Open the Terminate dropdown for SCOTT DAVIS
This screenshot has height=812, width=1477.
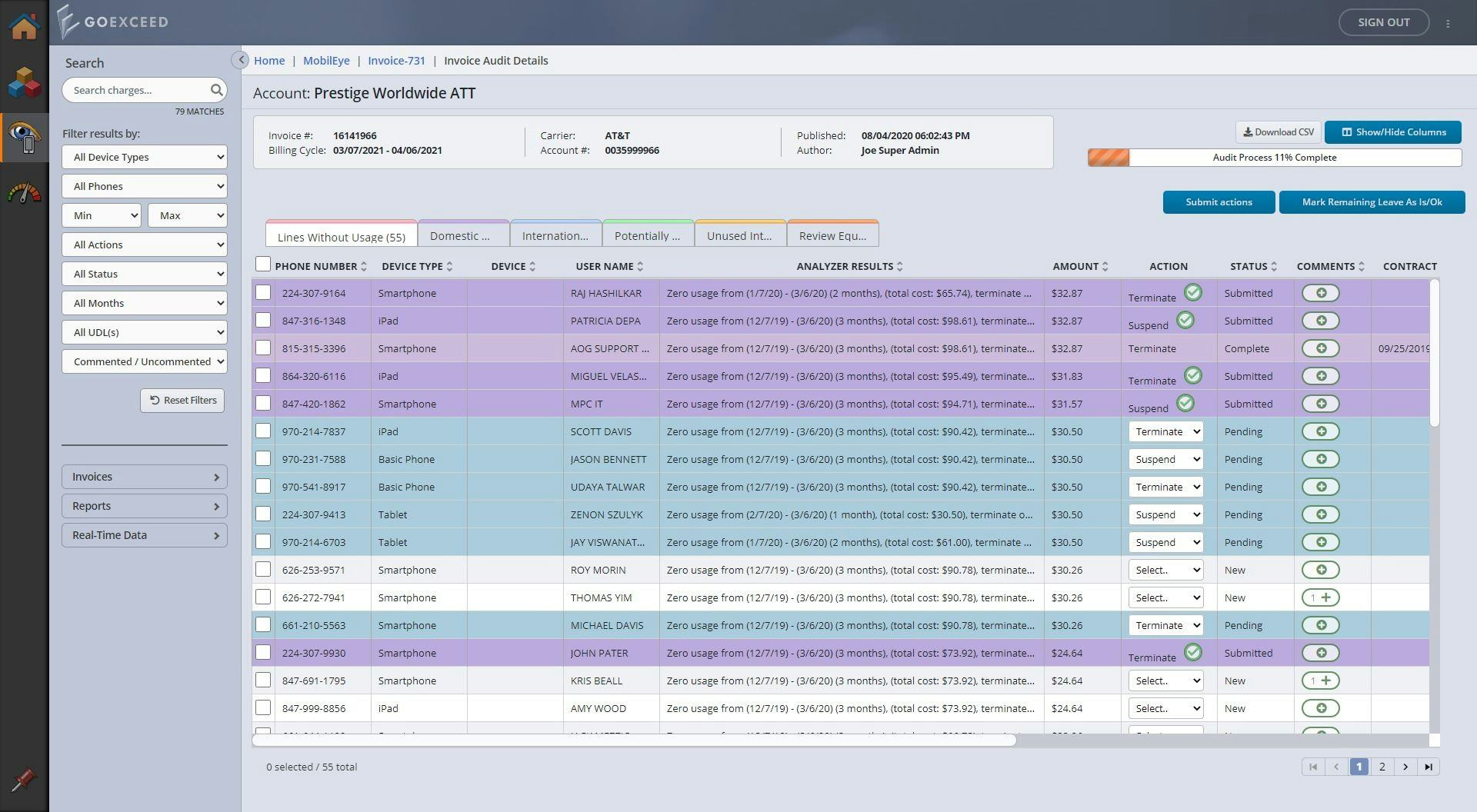point(1165,431)
